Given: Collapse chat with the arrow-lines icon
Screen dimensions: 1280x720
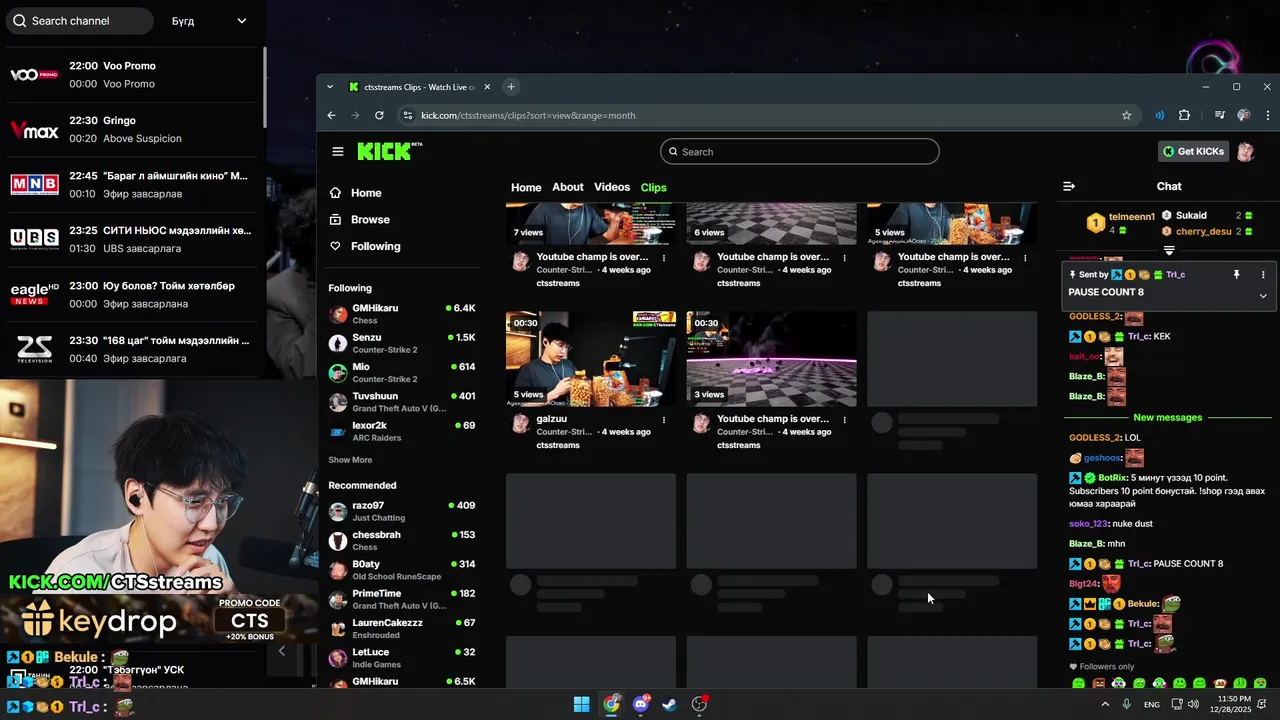Looking at the screenshot, I should (1069, 186).
